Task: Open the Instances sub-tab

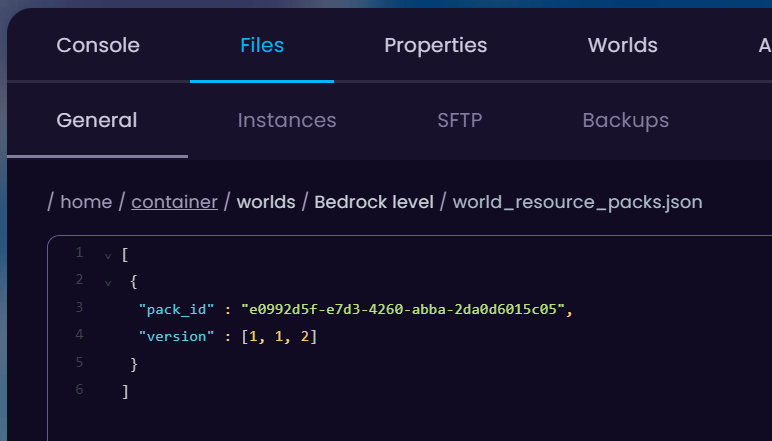Action: tap(287, 120)
